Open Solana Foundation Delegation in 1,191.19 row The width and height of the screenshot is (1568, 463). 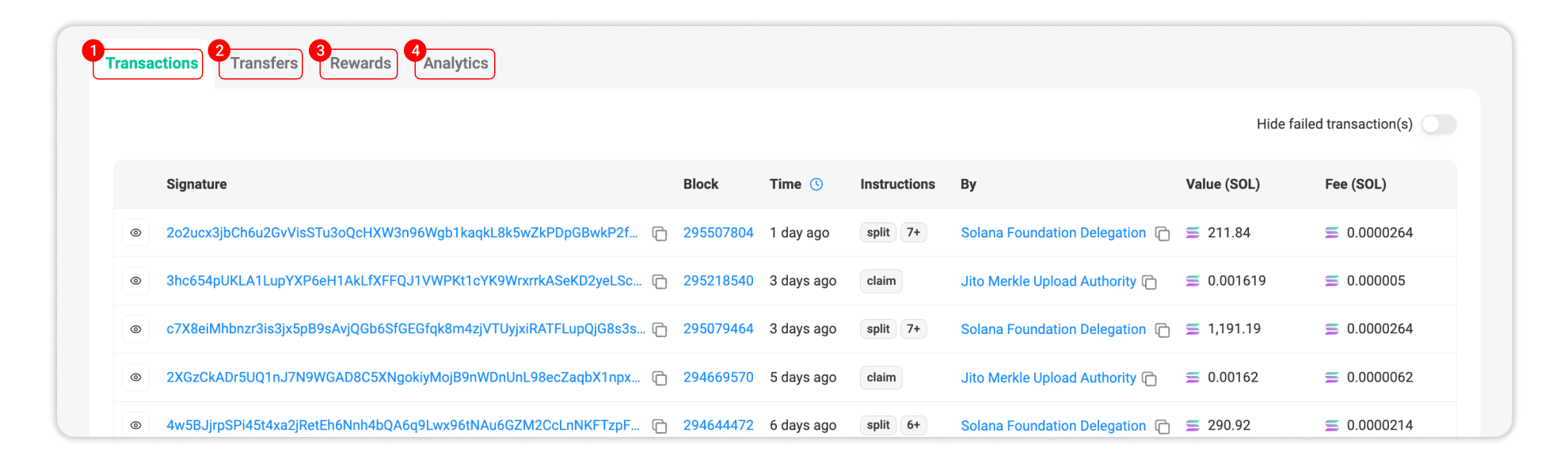point(1053,329)
